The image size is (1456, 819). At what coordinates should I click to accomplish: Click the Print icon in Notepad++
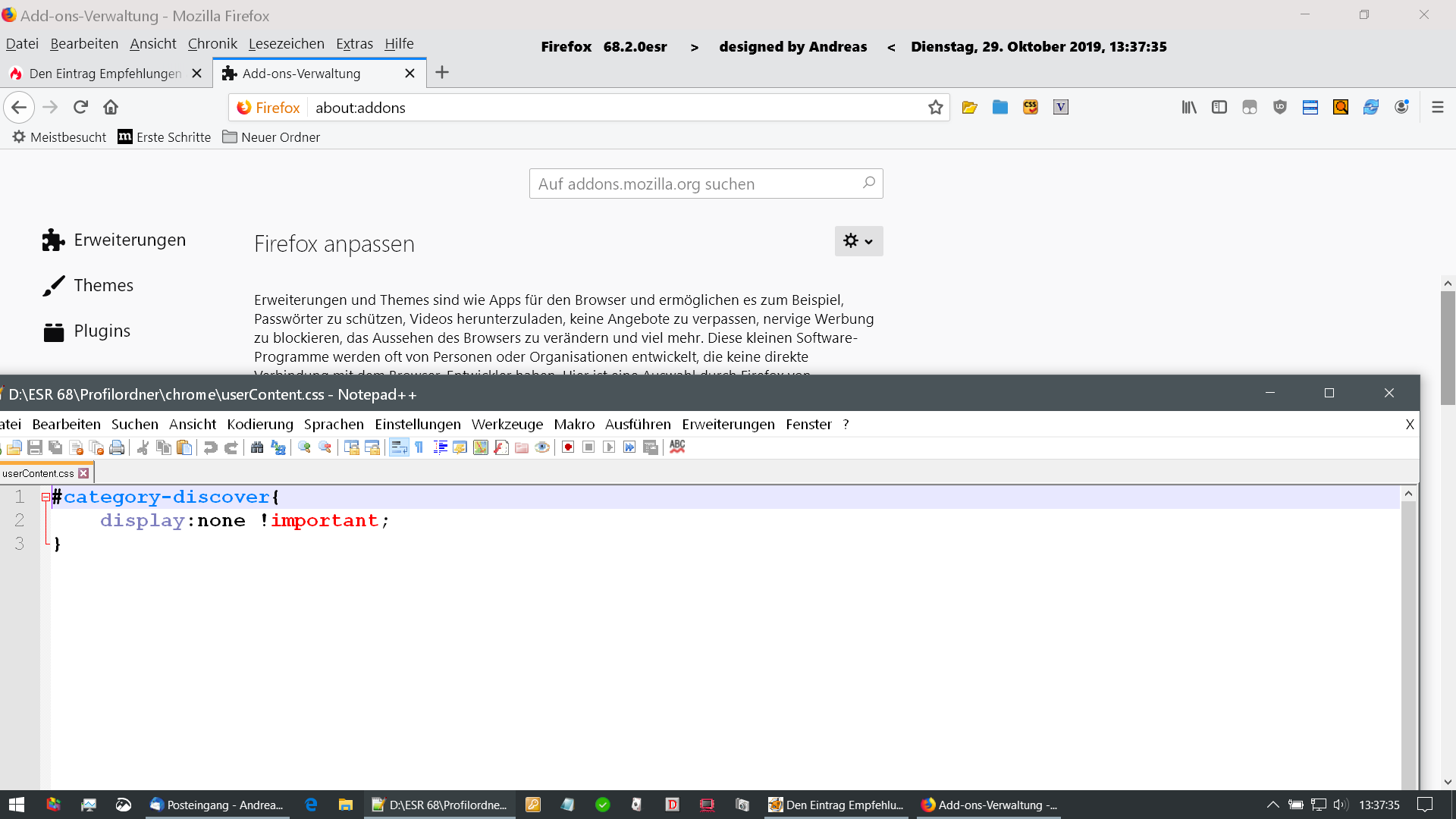pos(117,447)
